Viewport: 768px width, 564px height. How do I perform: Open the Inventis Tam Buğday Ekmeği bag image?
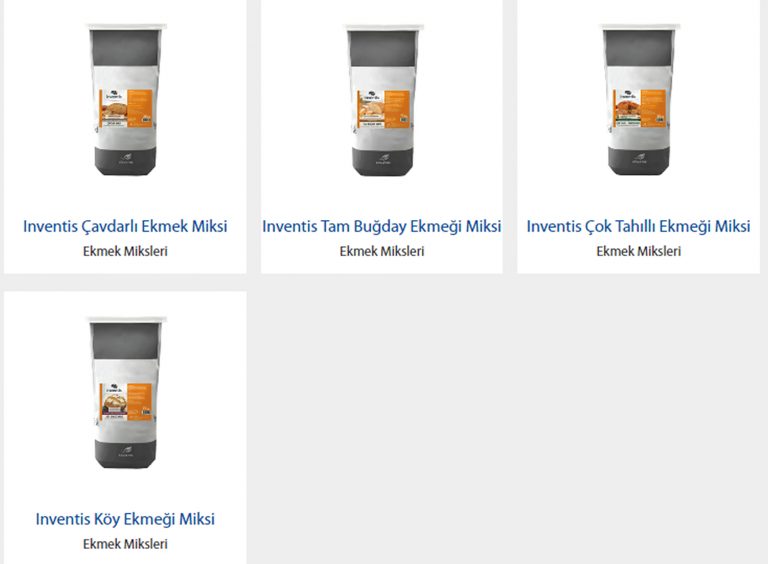coord(383,100)
